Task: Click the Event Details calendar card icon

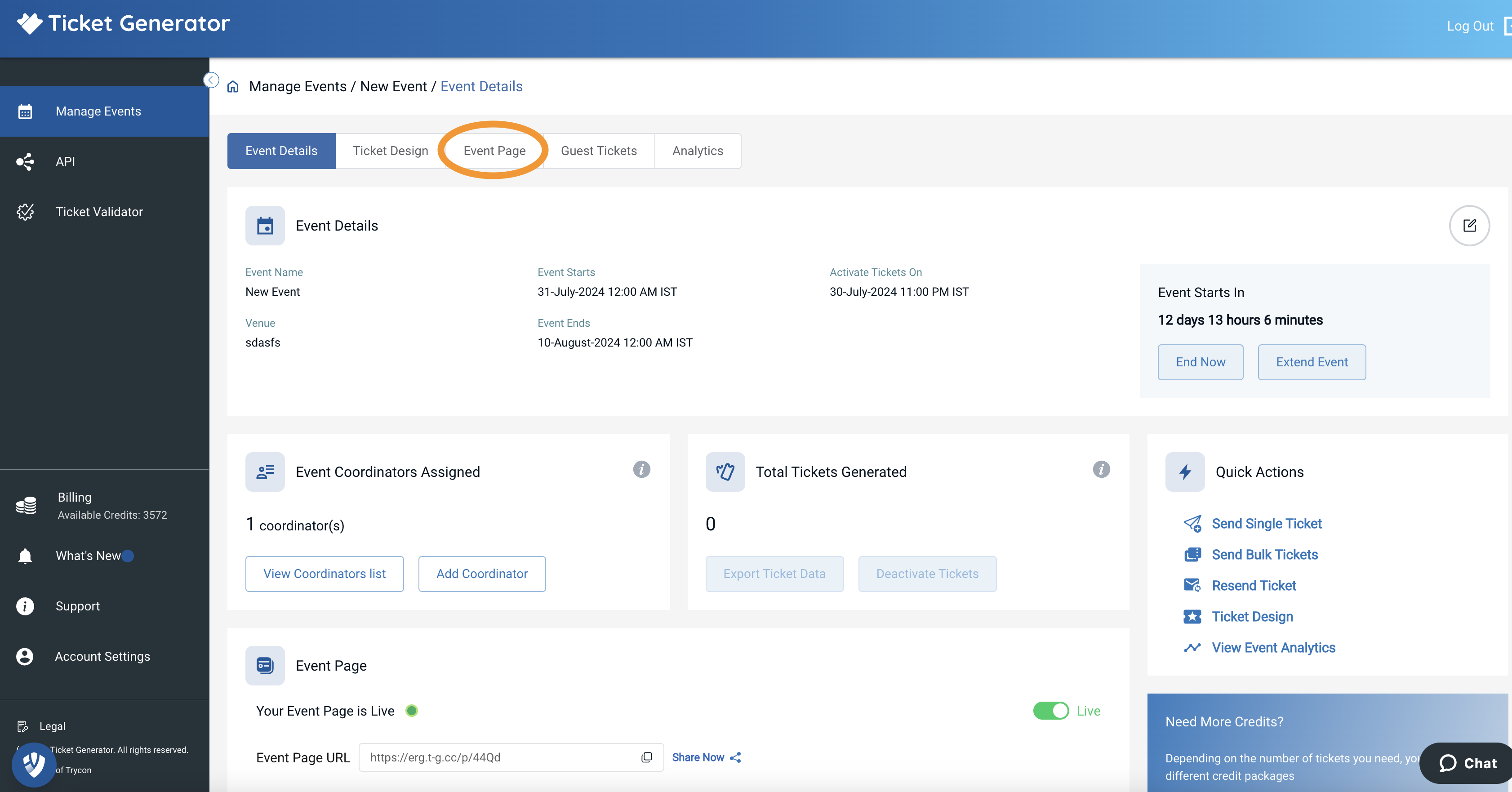Action: pyautogui.click(x=265, y=226)
